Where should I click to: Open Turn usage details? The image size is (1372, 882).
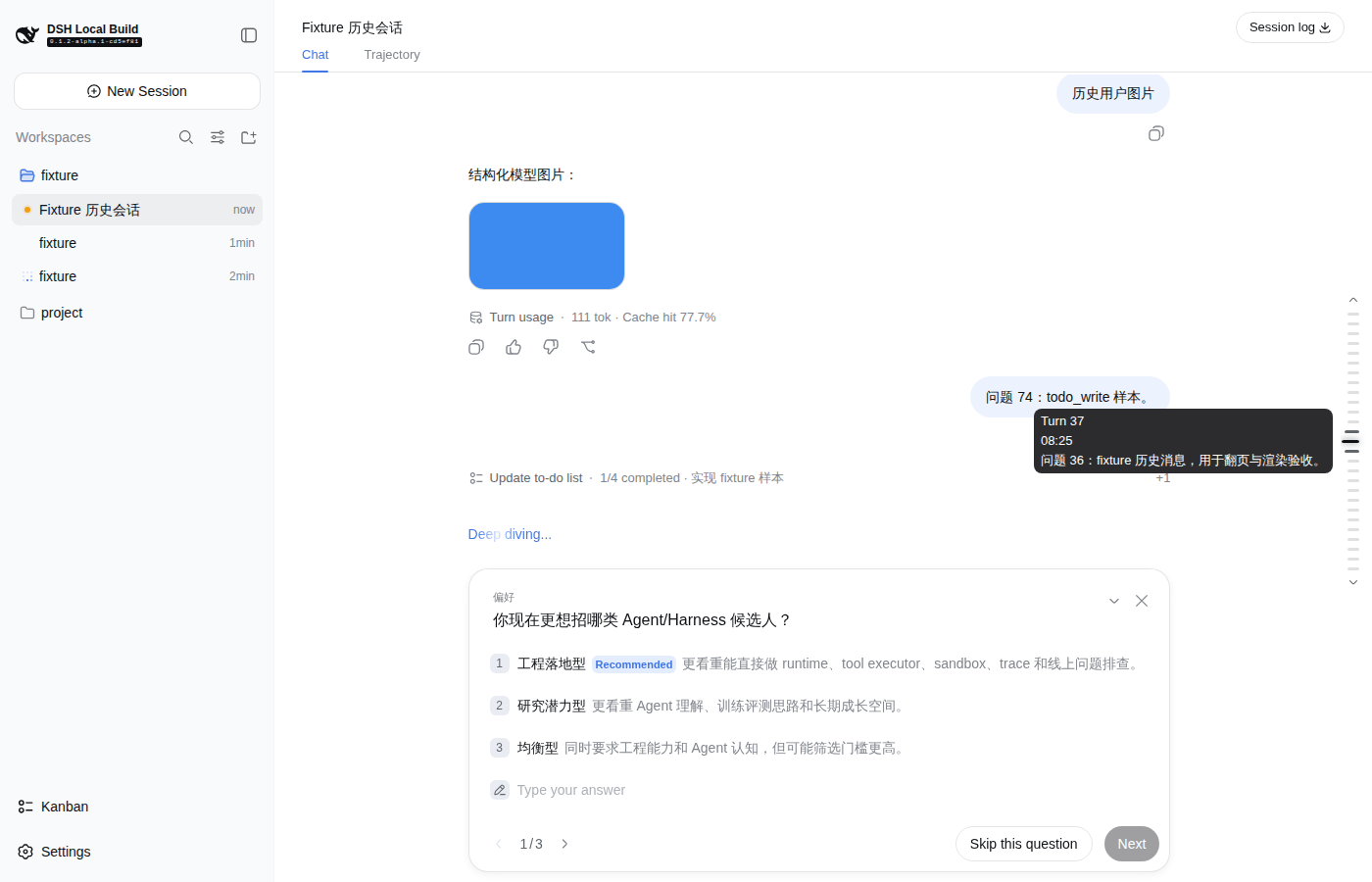(x=592, y=318)
